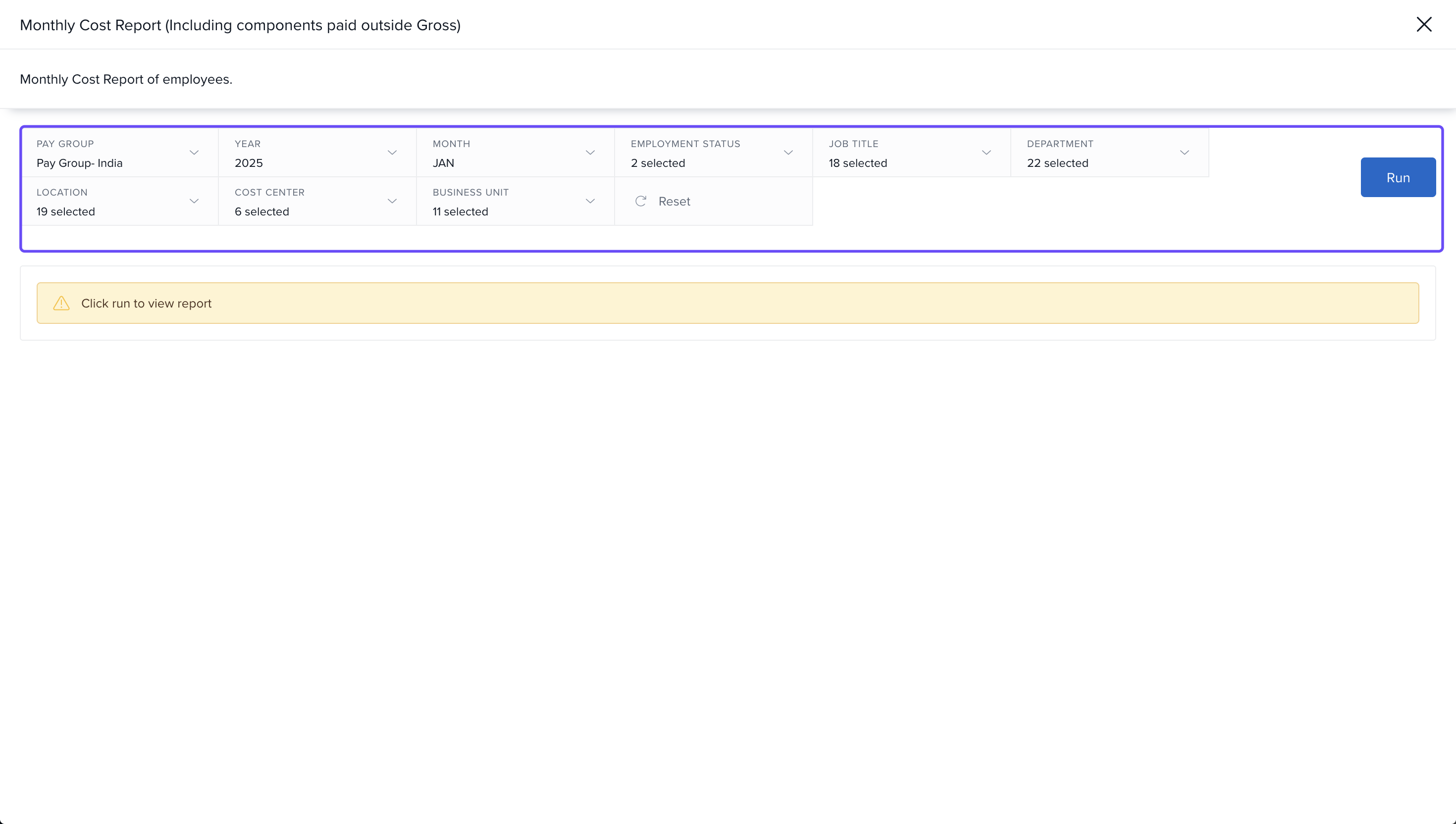Reset all report filters
Viewport: 1456px width, 824px height.
(x=674, y=202)
